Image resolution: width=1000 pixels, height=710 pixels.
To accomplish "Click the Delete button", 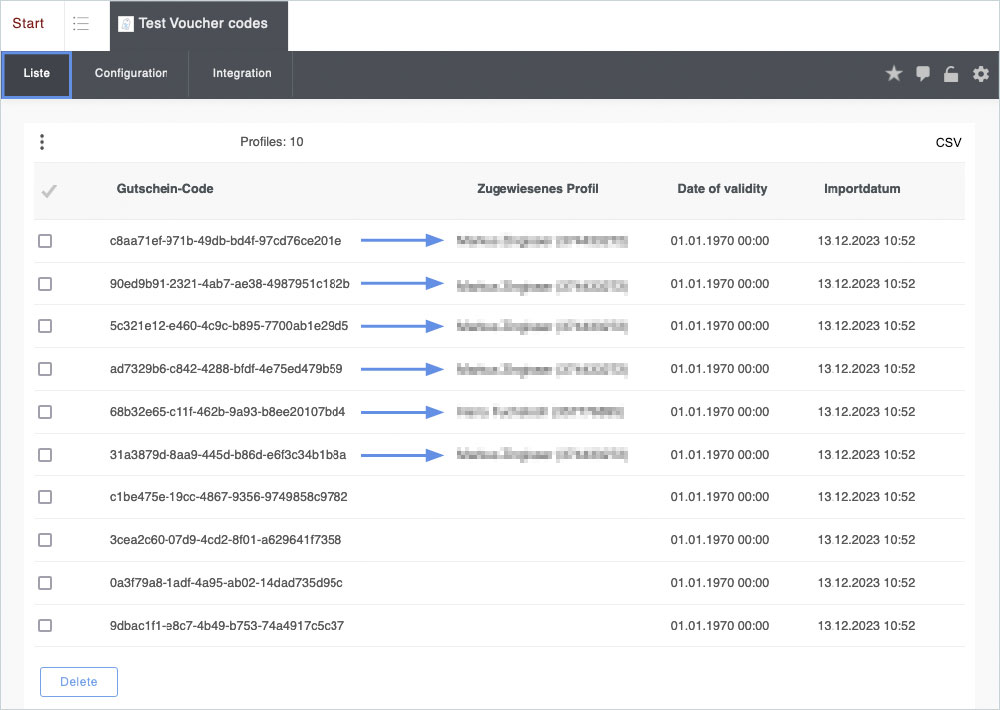I will pyautogui.click(x=78, y=681).
